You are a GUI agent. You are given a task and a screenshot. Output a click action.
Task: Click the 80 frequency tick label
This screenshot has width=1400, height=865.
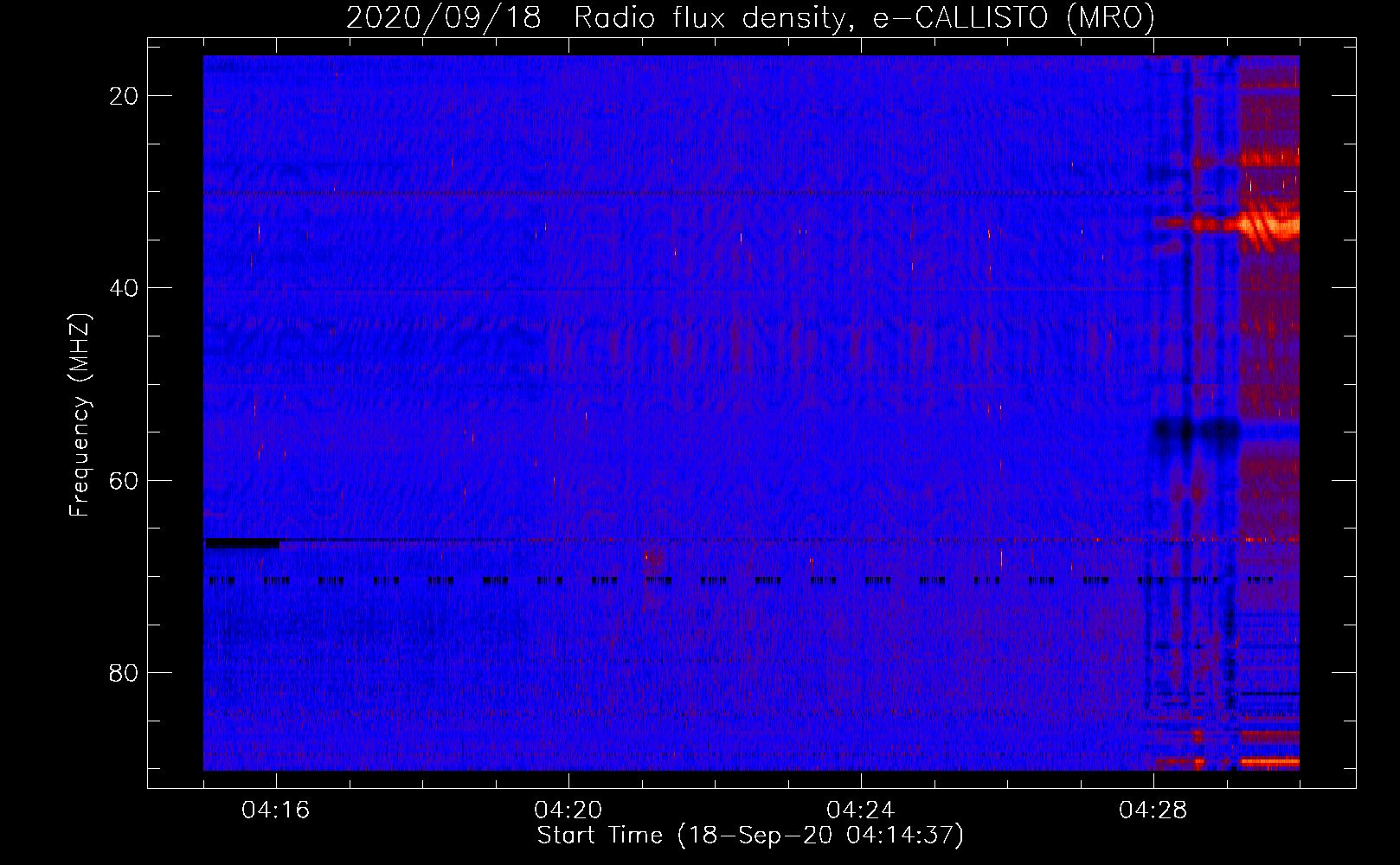(x=125, y=673)
